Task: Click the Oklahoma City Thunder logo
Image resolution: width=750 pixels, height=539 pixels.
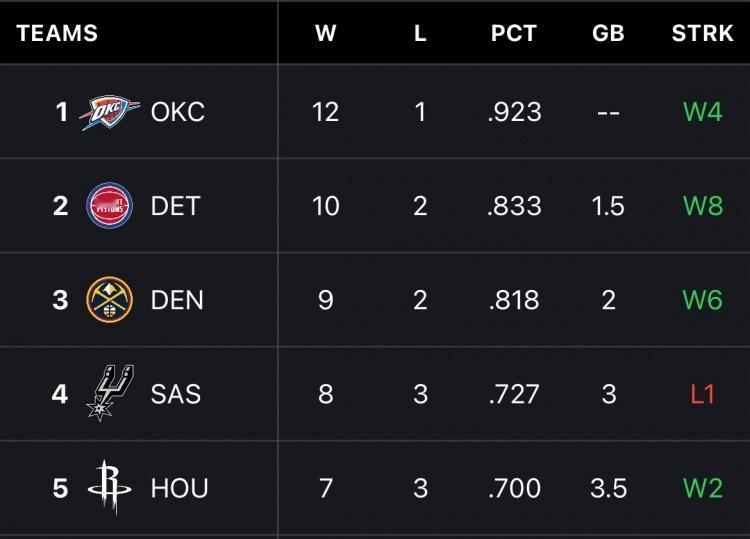Action: click(x=110, y=112)
